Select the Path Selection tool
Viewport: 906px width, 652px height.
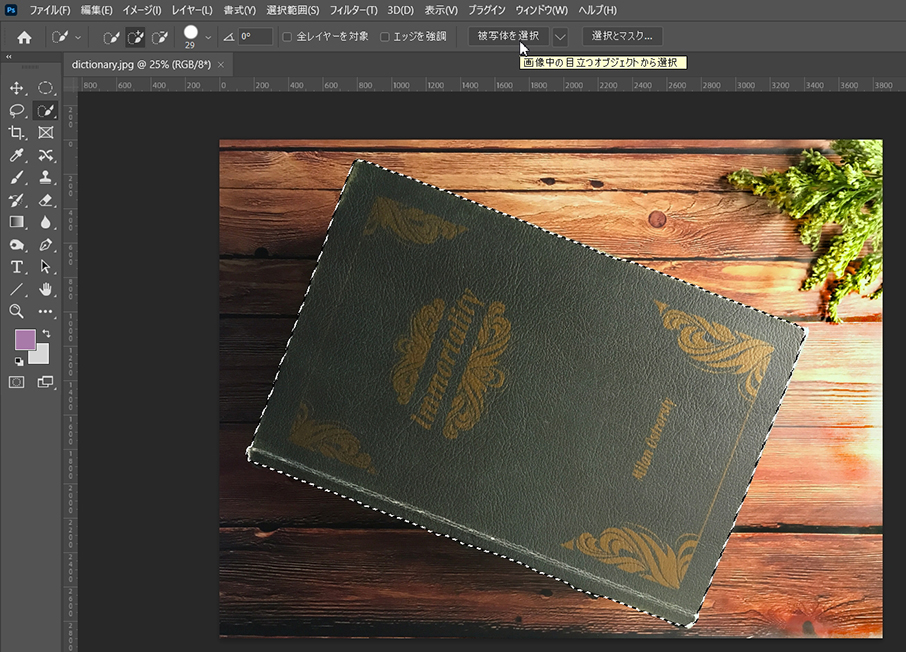(46, 266)
